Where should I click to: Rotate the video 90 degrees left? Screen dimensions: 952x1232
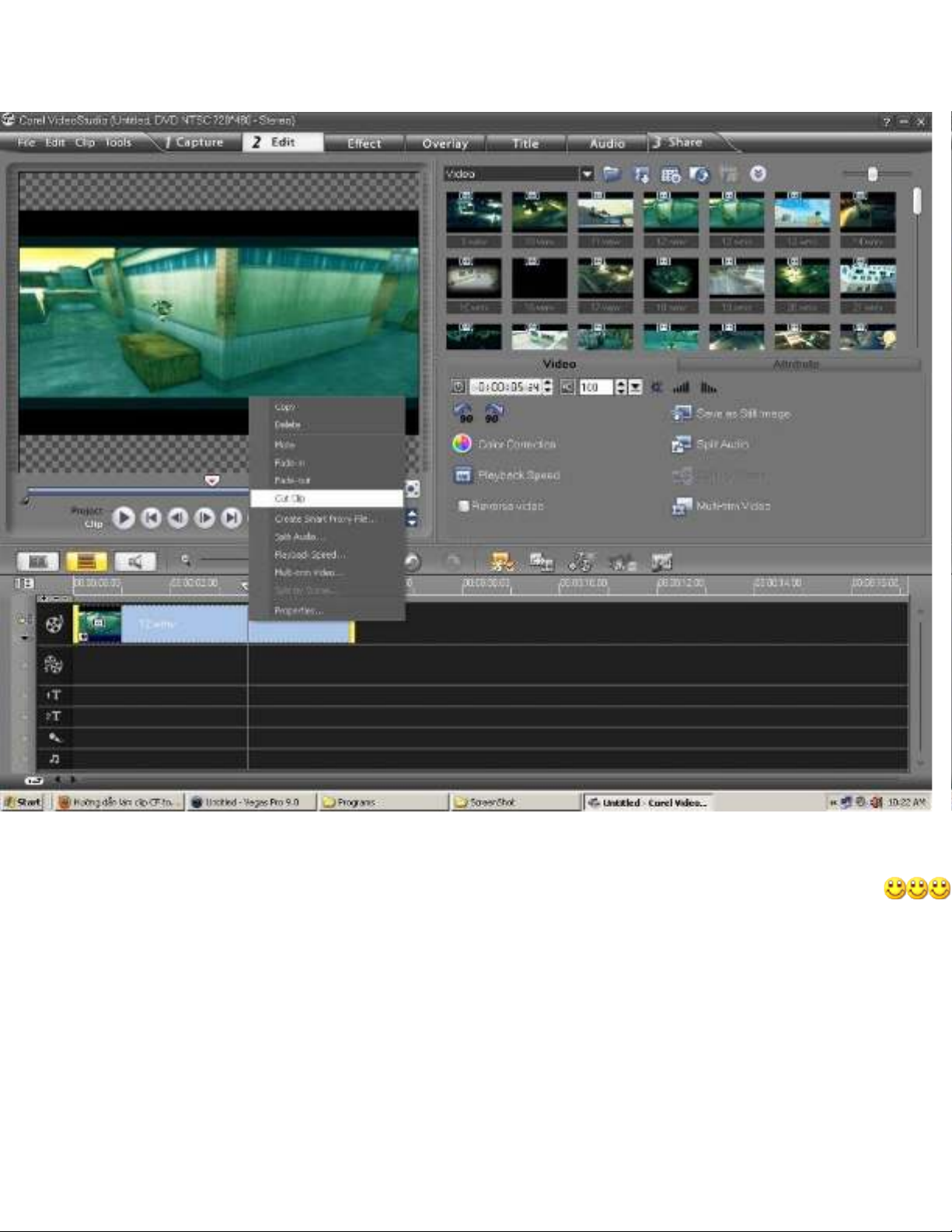click(463, 413)
